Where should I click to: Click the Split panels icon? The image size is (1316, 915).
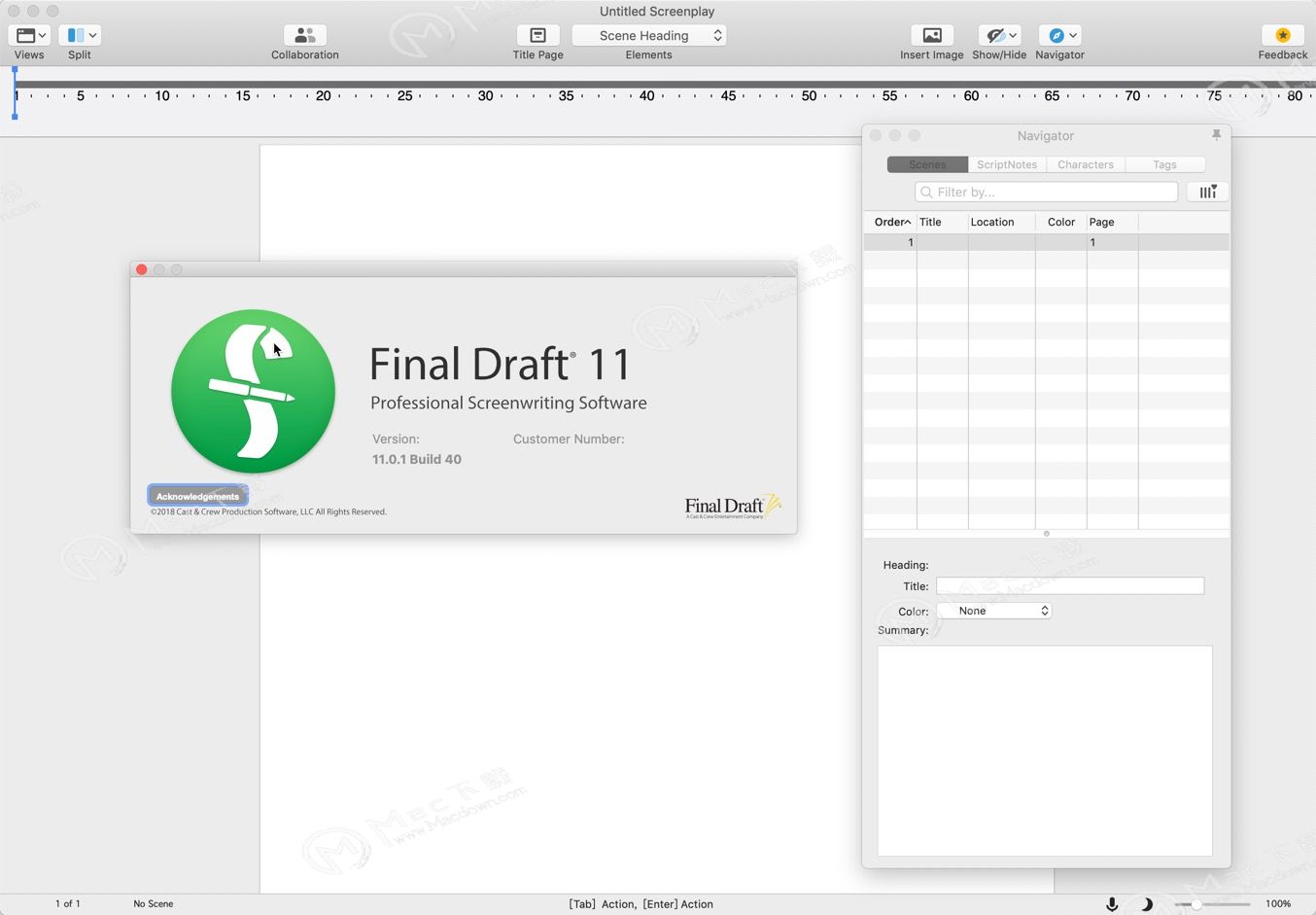[x=76, y=35]
